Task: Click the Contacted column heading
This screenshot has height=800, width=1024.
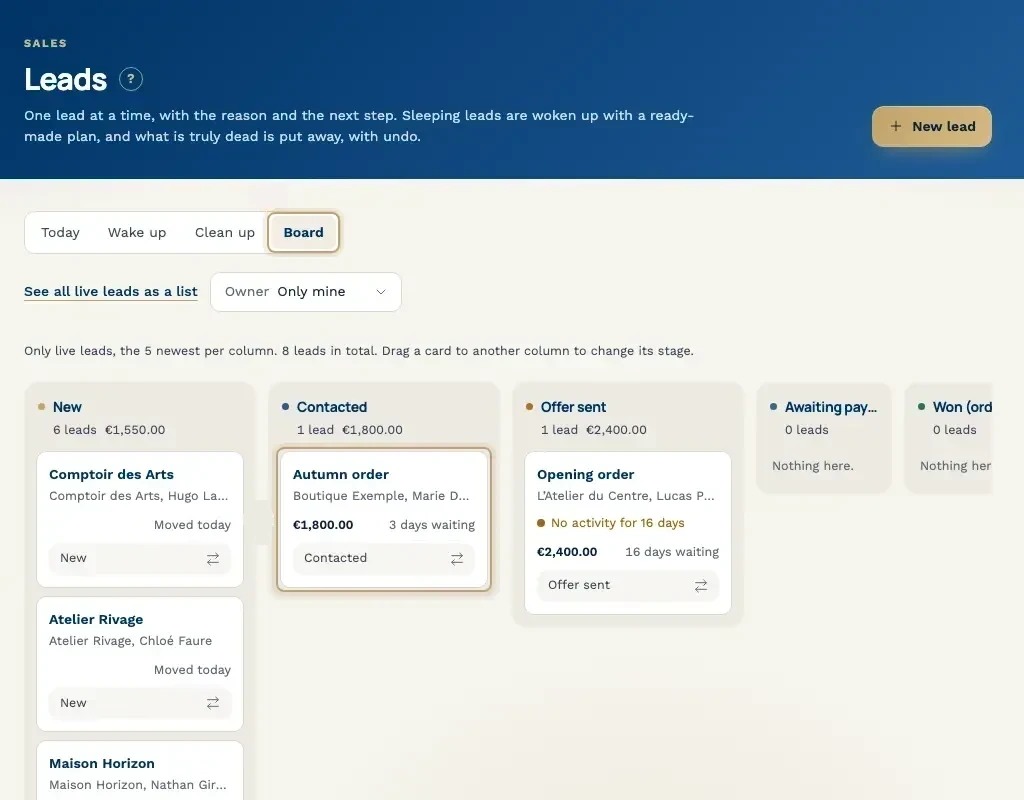Action: point(332,407)
